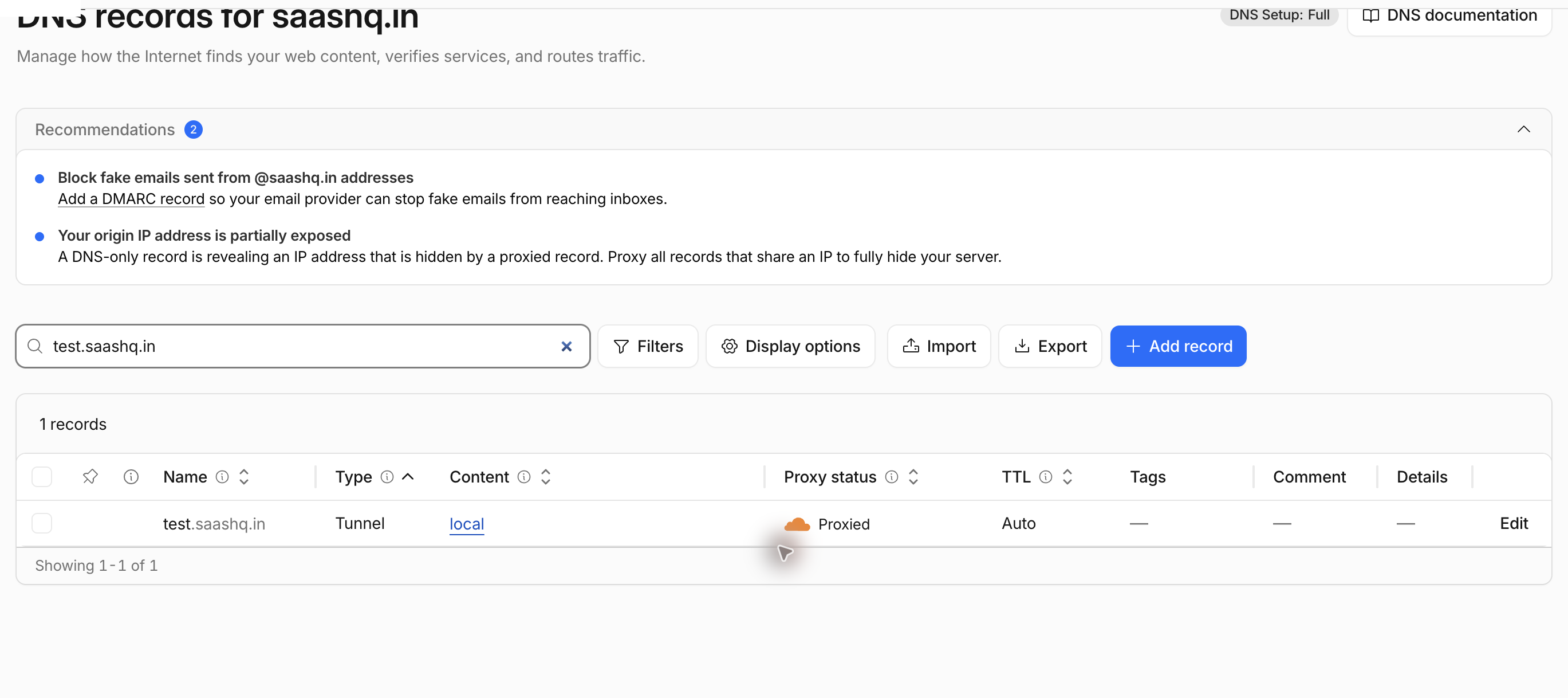Click the Tags column header
This screenshot has width=1568, height=698.
(1148, 476)
